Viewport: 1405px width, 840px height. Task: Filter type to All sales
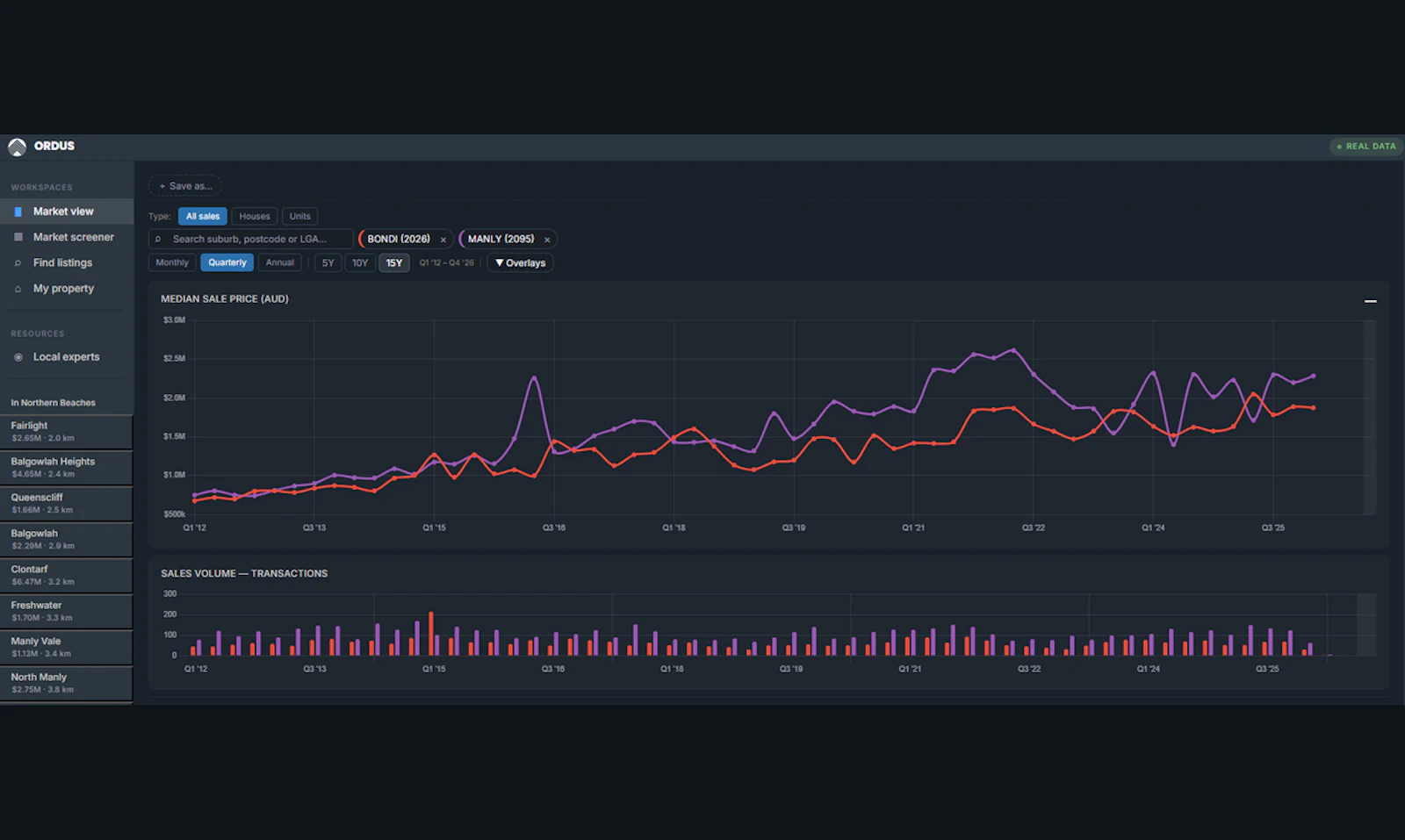click(x=203, y=216)
